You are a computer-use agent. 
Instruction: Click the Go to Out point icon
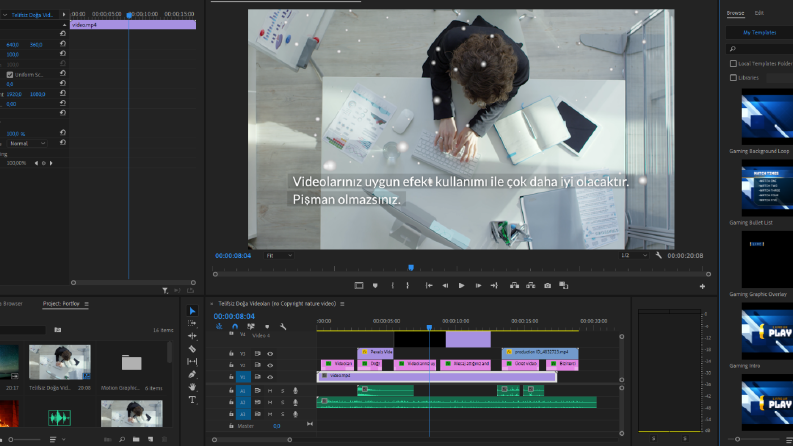click(x=494, y=286)
